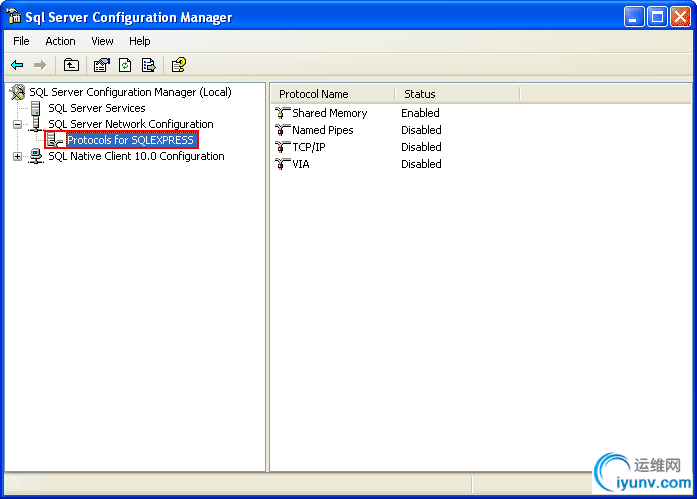Maximize the Configuration Manager window
The width and height of the screenshot is (697, 499).
(x=657, y=17)
